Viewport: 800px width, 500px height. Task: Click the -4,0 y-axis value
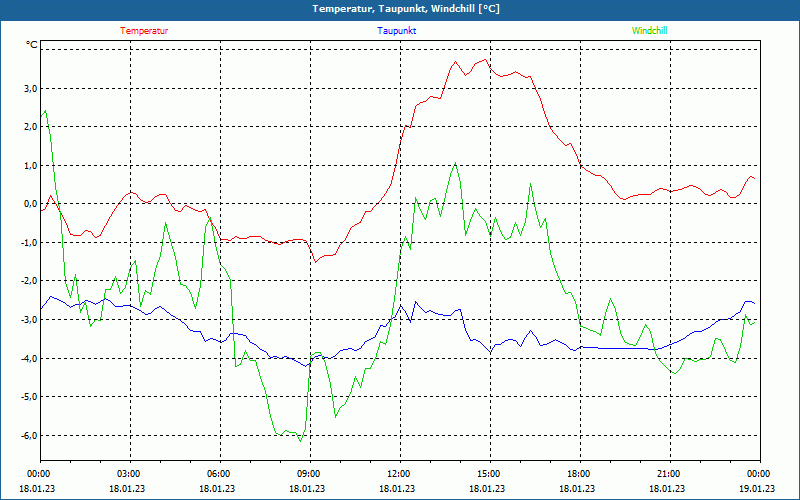(30, 358)
